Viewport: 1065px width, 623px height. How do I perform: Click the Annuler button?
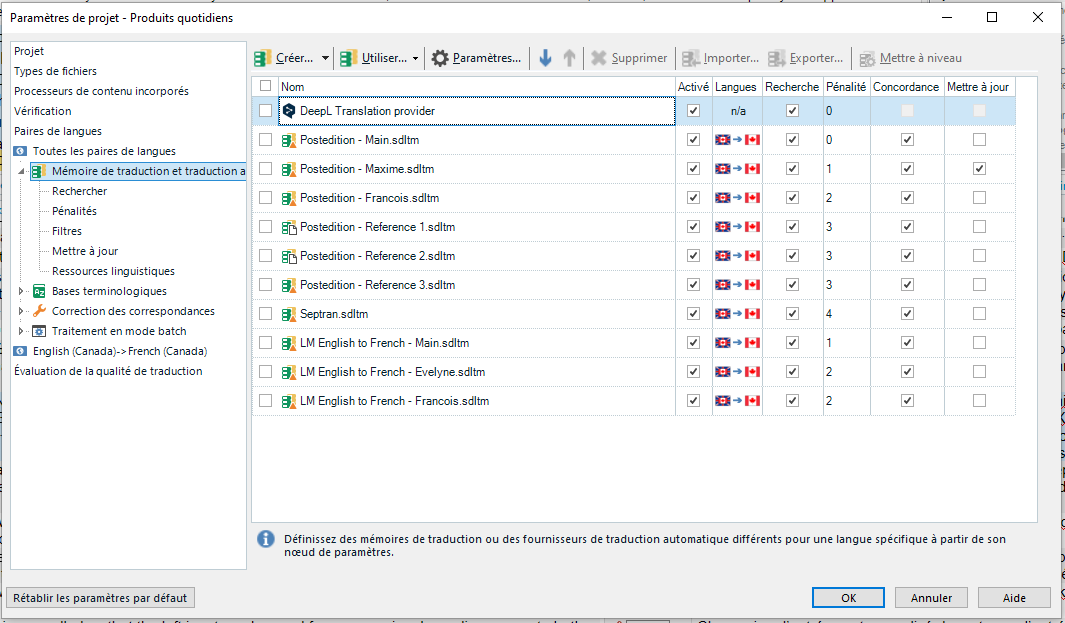(931, 598)
